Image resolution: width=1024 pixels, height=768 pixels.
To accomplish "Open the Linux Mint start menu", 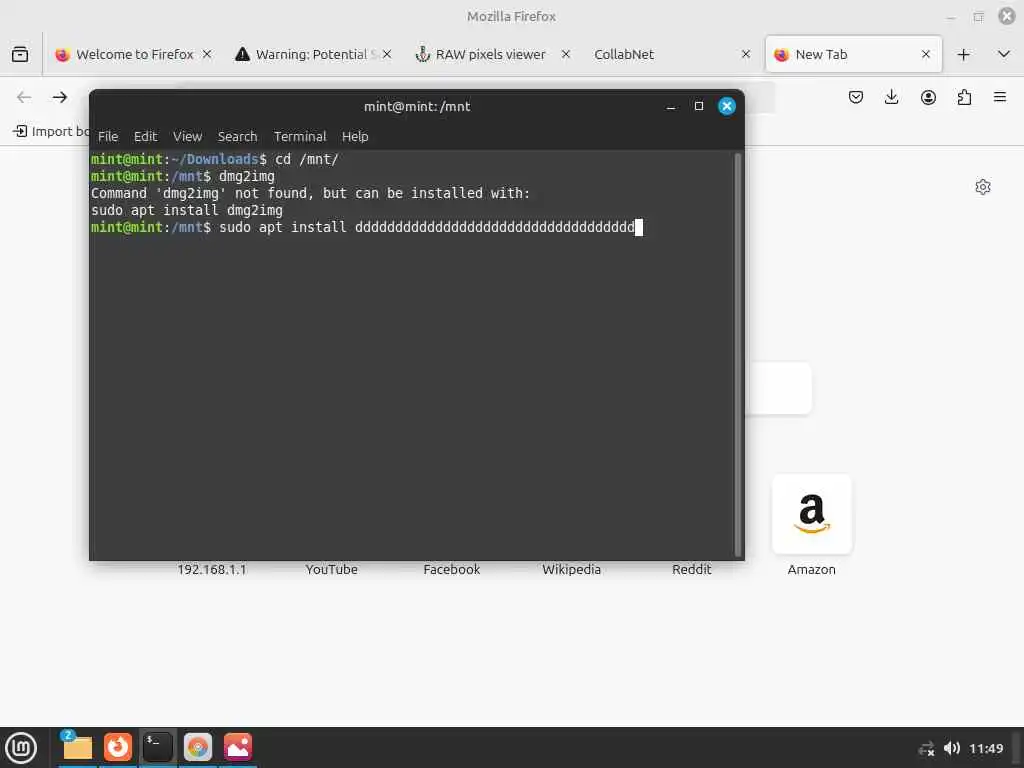I will click(22, 748).
